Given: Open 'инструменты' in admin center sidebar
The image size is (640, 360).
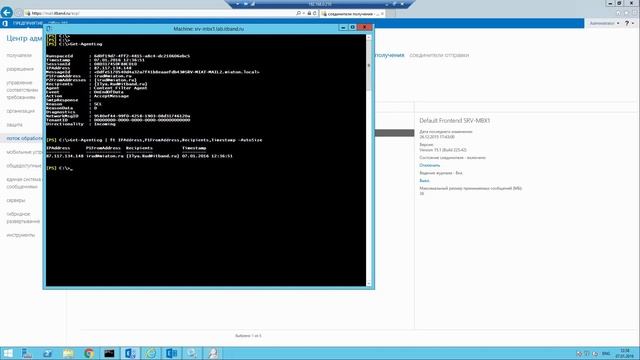Looking at the screenshot, I should point(20,235).
